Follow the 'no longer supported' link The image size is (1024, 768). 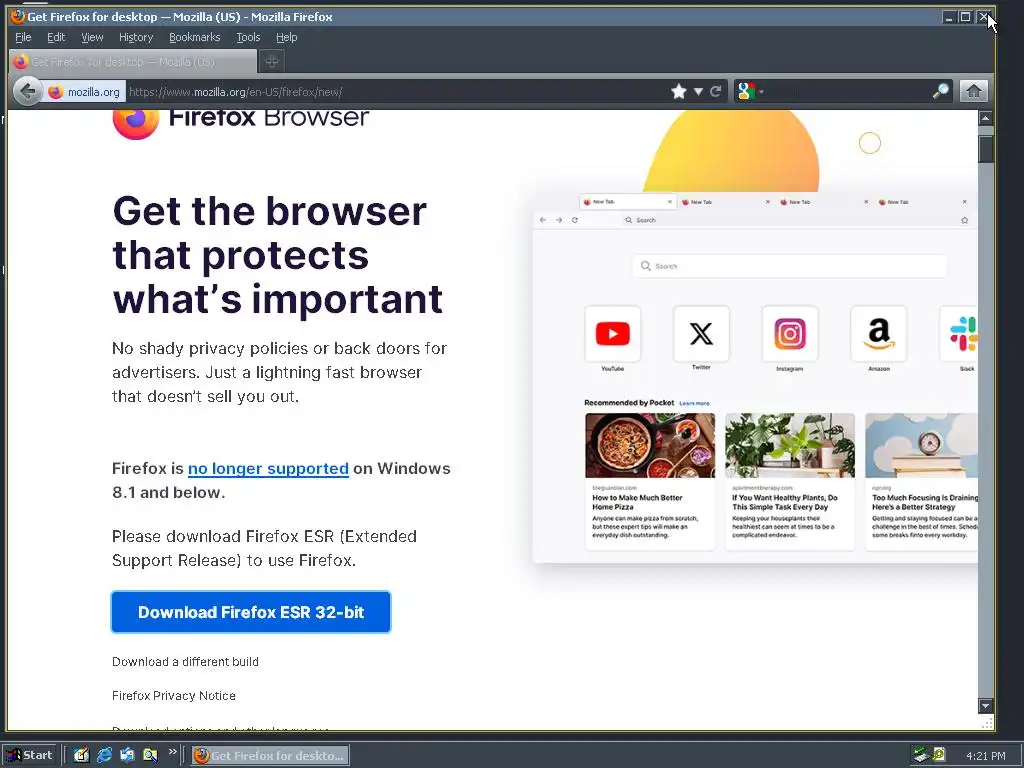[x=268, y=468]
